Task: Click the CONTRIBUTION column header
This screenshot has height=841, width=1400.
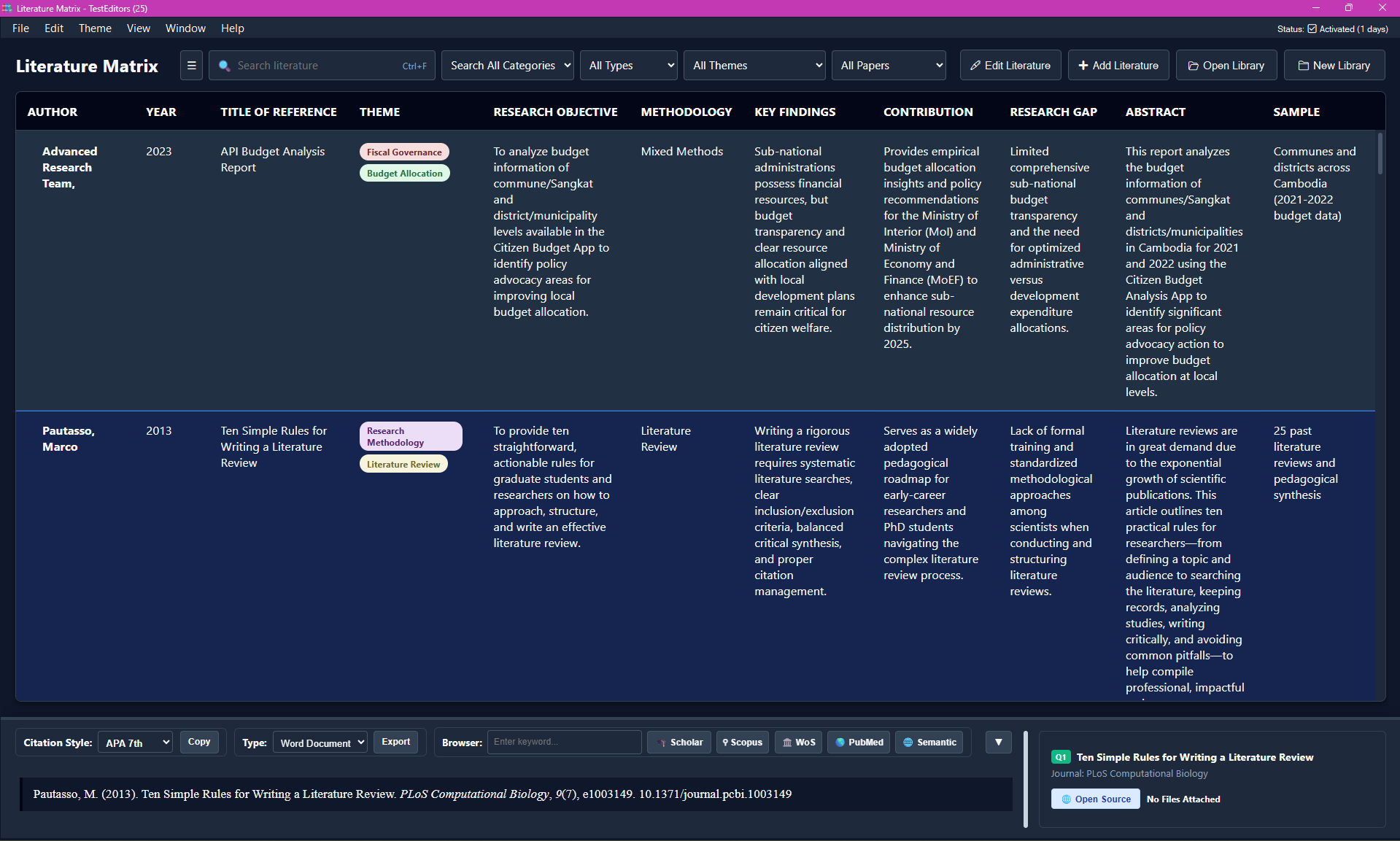Action: (928, 112)
